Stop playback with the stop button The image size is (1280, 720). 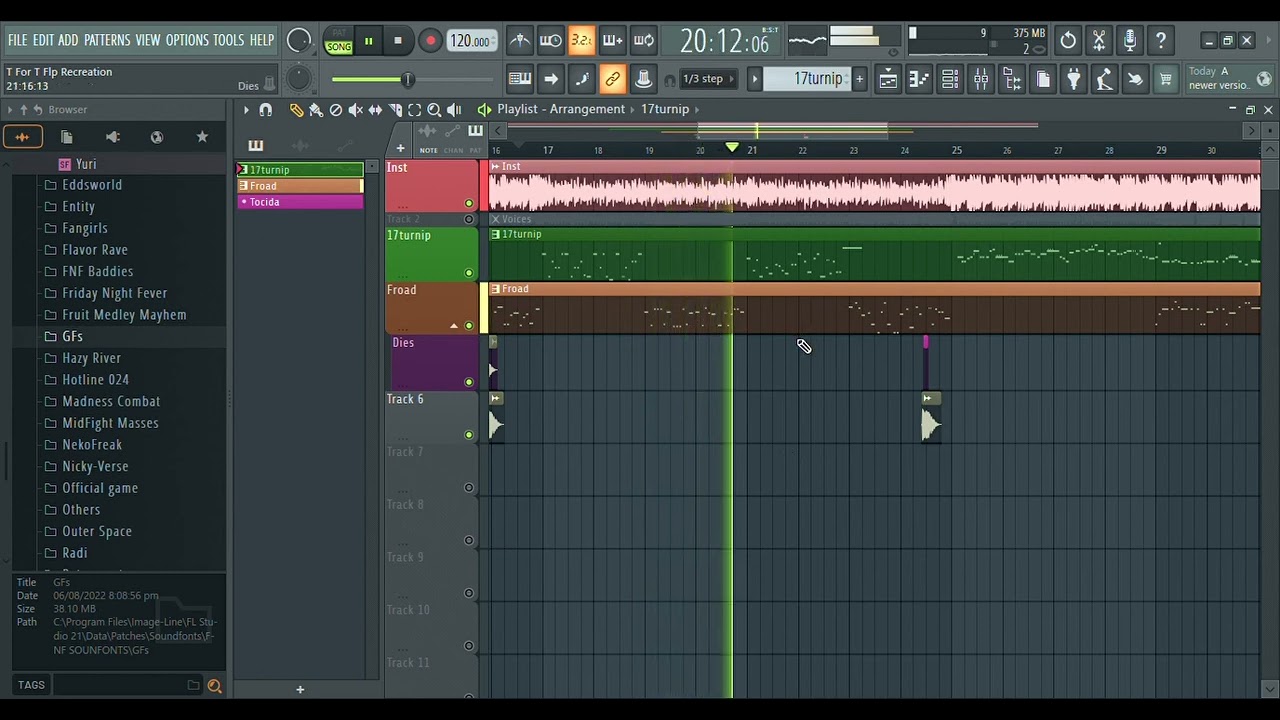click(x=398, y=41)
